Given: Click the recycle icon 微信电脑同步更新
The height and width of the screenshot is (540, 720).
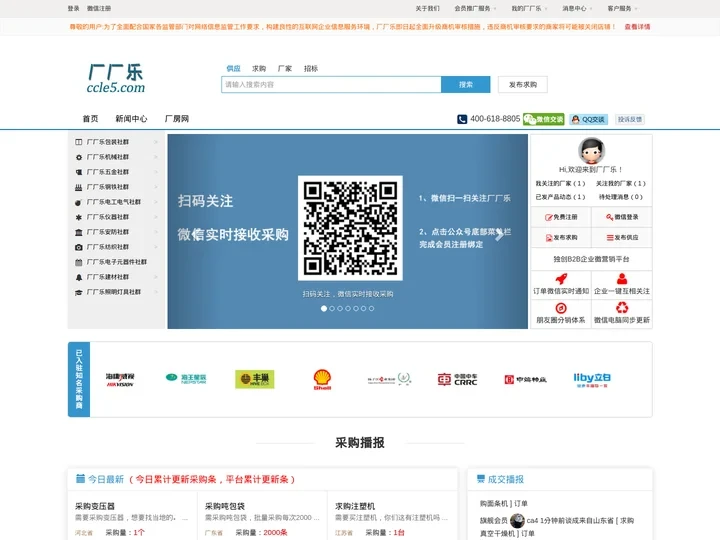Looking at the screenshot, I should point(622,307).
